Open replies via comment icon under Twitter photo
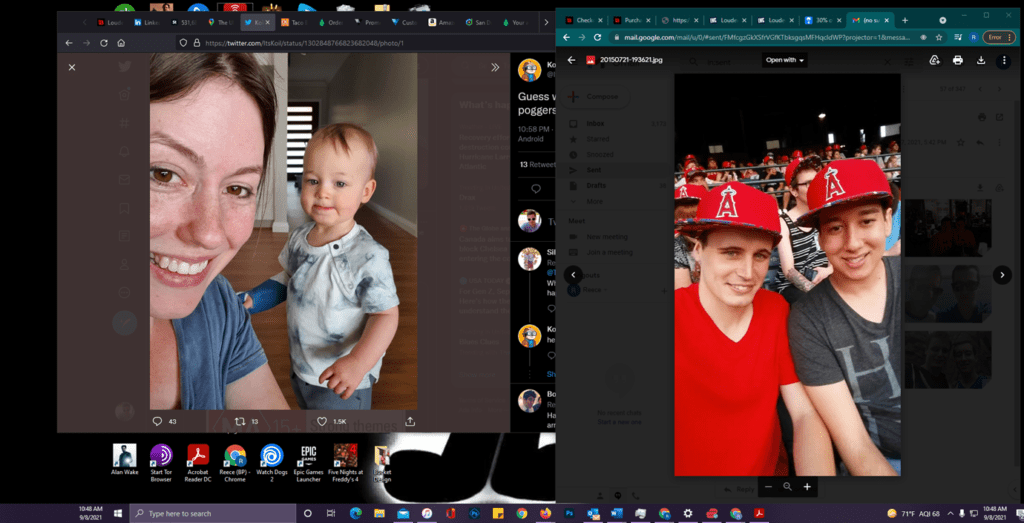 click(x=157, y=421)
